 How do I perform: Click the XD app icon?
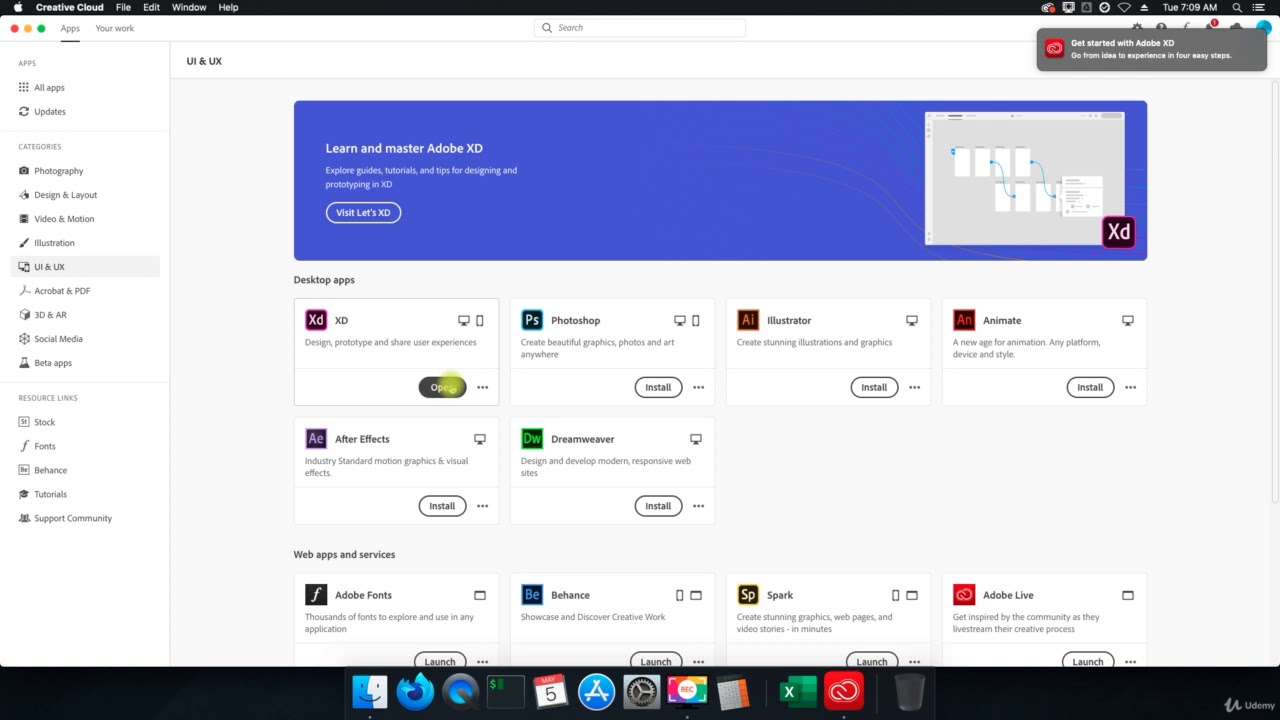(316, 320)
